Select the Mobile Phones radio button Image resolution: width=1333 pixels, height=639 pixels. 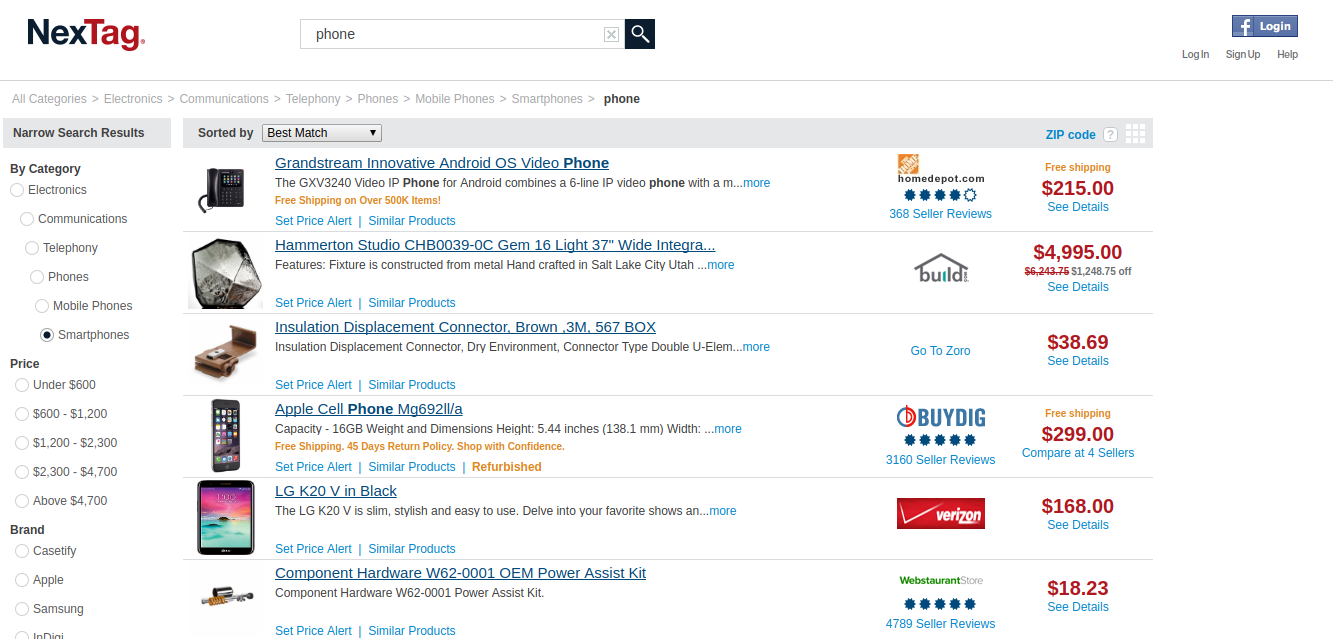click(42, 306)
